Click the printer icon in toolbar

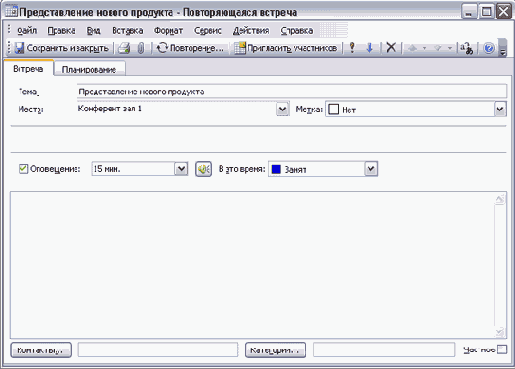click(124, 48)
